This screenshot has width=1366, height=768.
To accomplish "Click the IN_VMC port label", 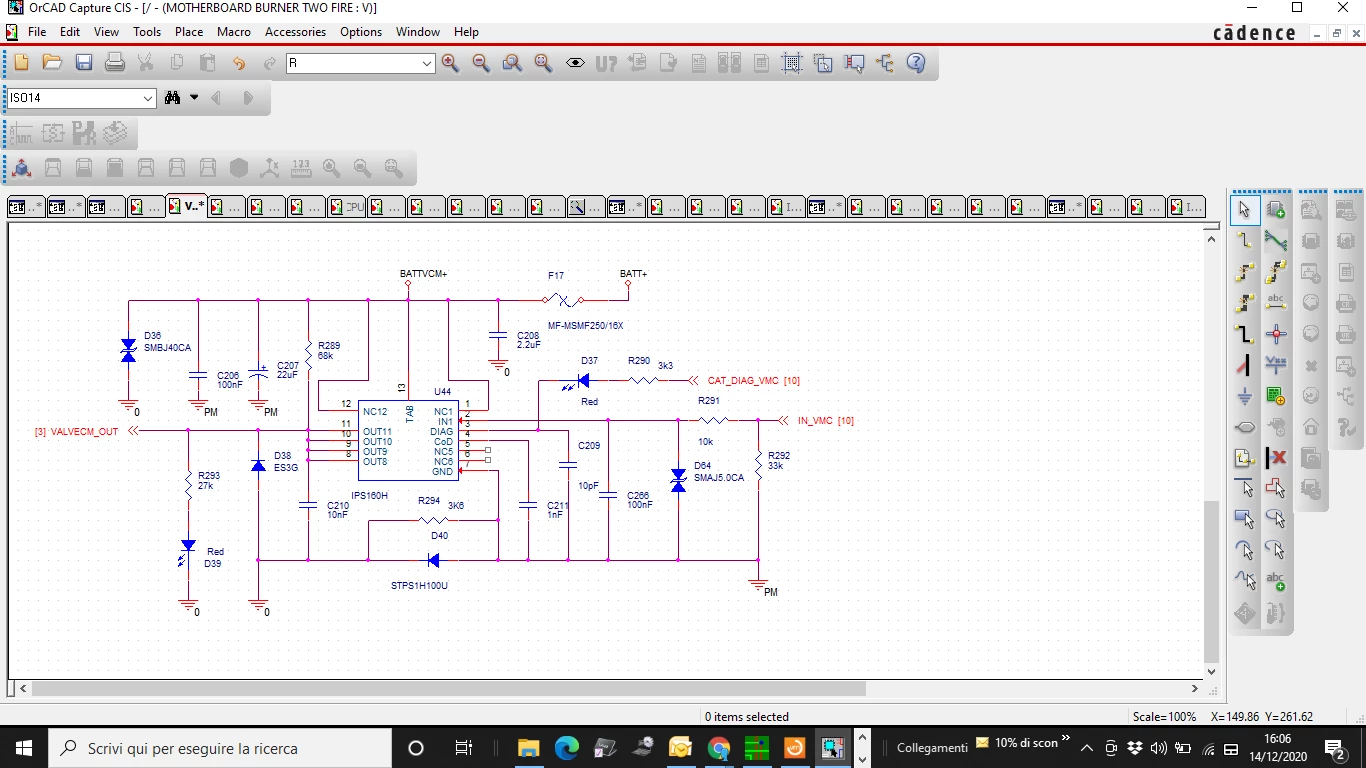I will 815,421.
